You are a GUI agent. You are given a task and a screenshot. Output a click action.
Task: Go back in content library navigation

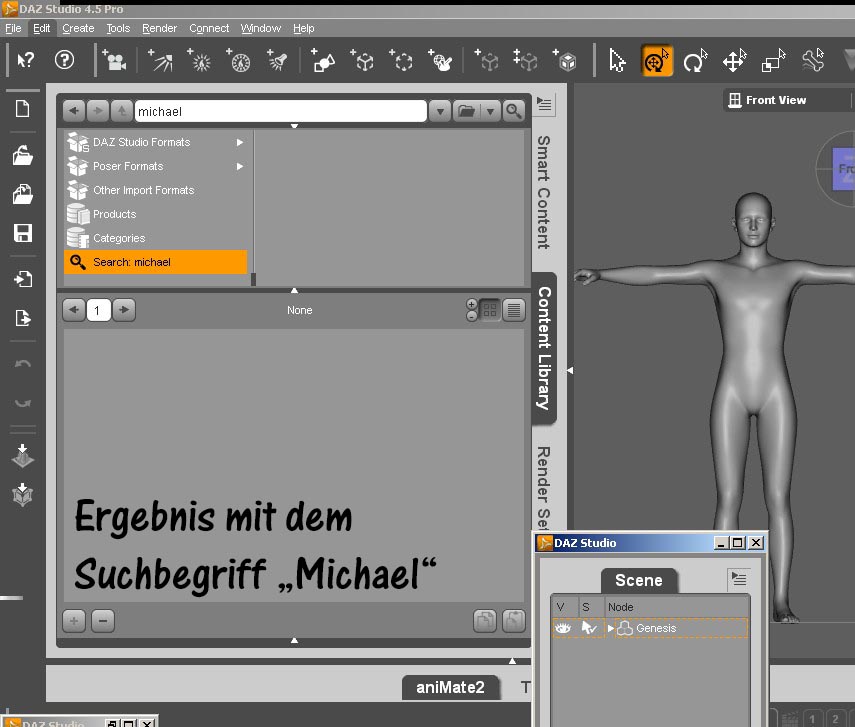point(74,111)
